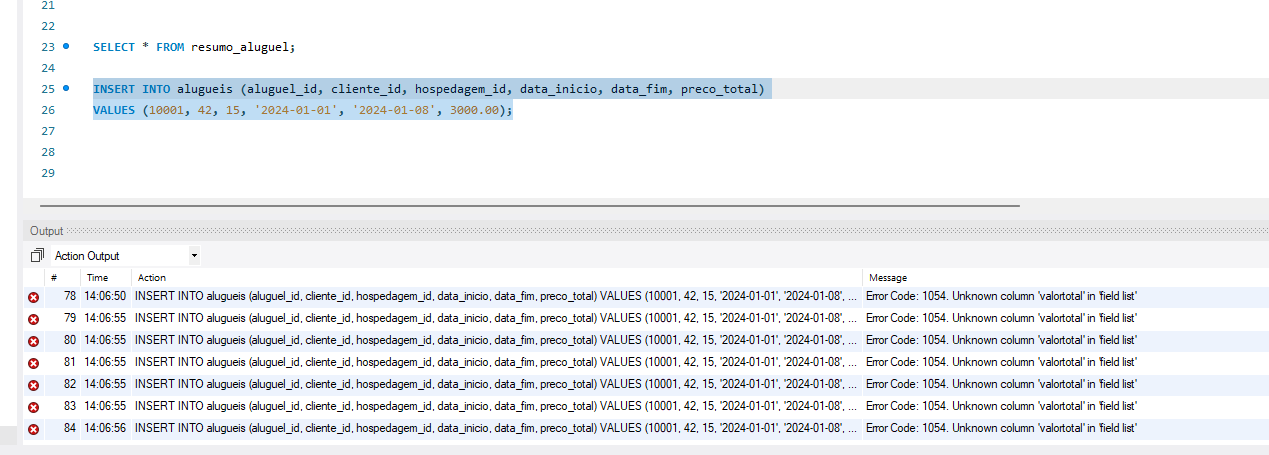Screen dimensions: 1269x455
Task: Click the VALUES line in the SQL editor
Action: (x=302, y=110)
